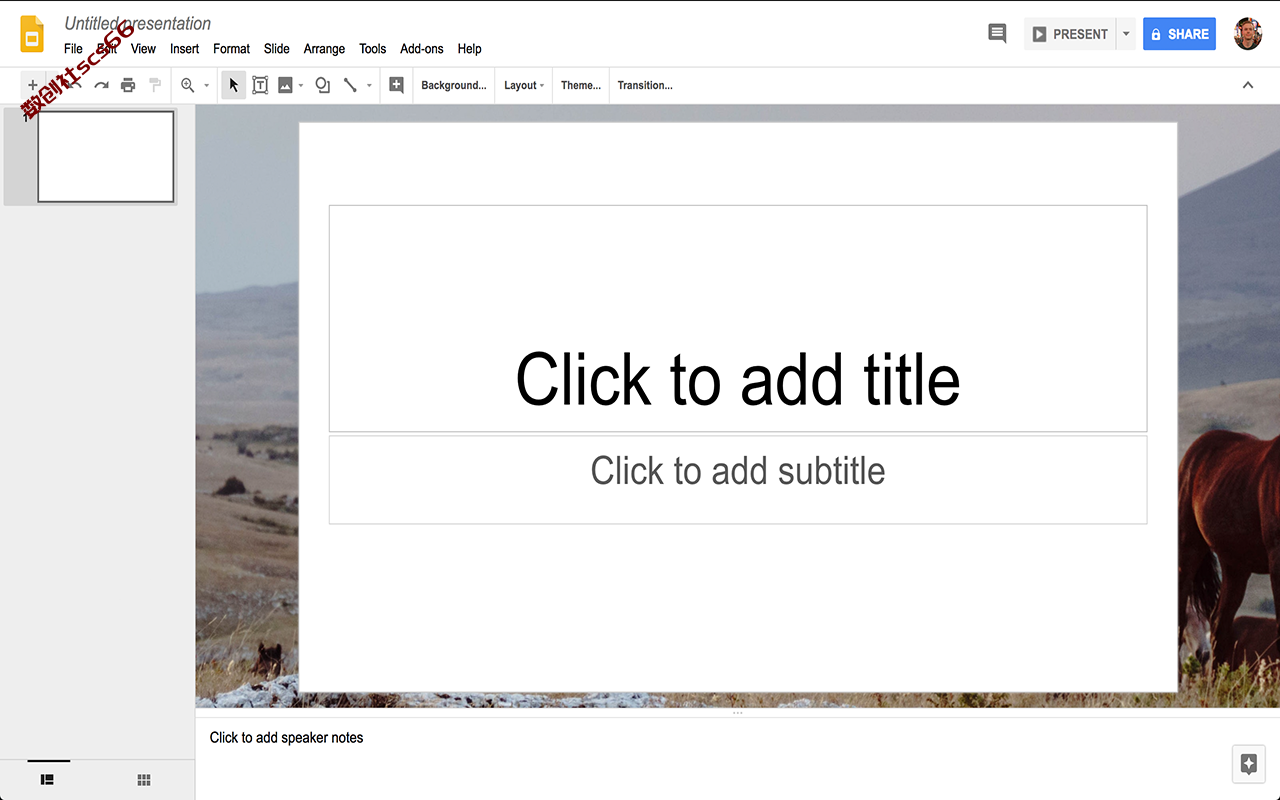This screenshot has height=800, width=1280.
Task: Open the Format menu
Action: point(231,48)
